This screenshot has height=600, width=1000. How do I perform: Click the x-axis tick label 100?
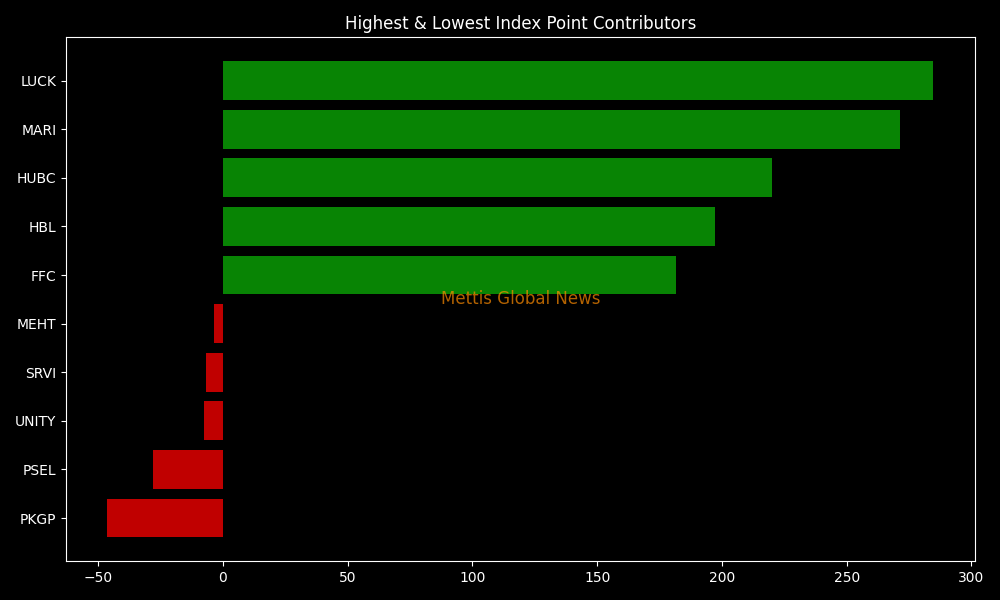tap(473, 578)
